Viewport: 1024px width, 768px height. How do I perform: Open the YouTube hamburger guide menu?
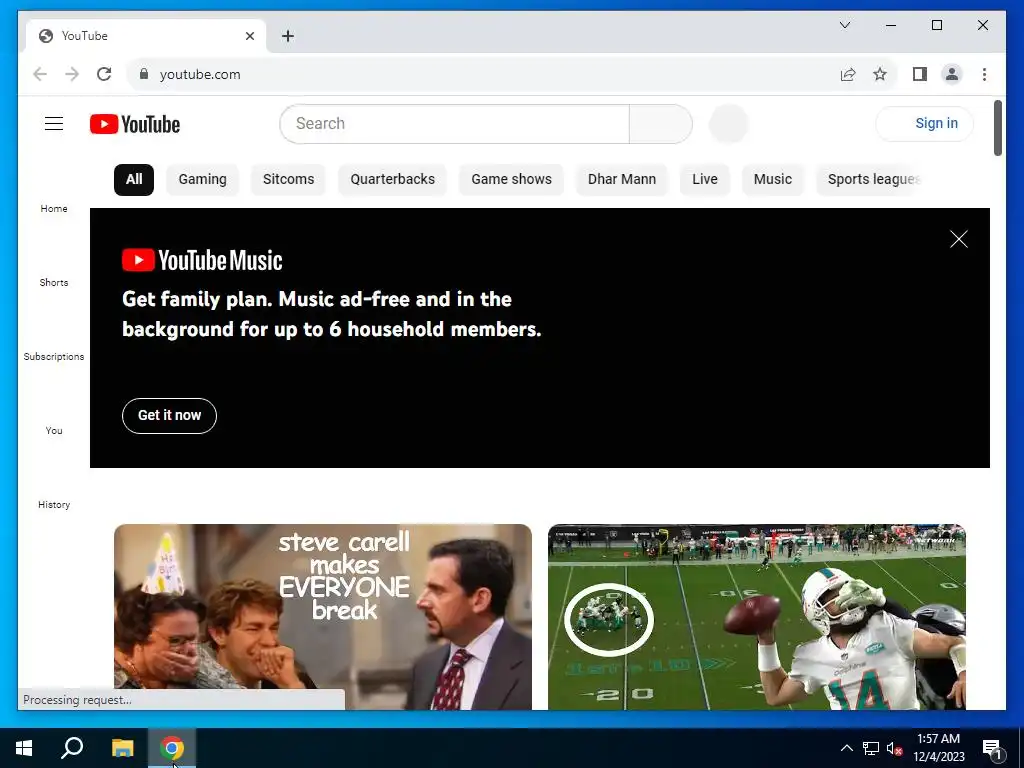coord(54,123)
